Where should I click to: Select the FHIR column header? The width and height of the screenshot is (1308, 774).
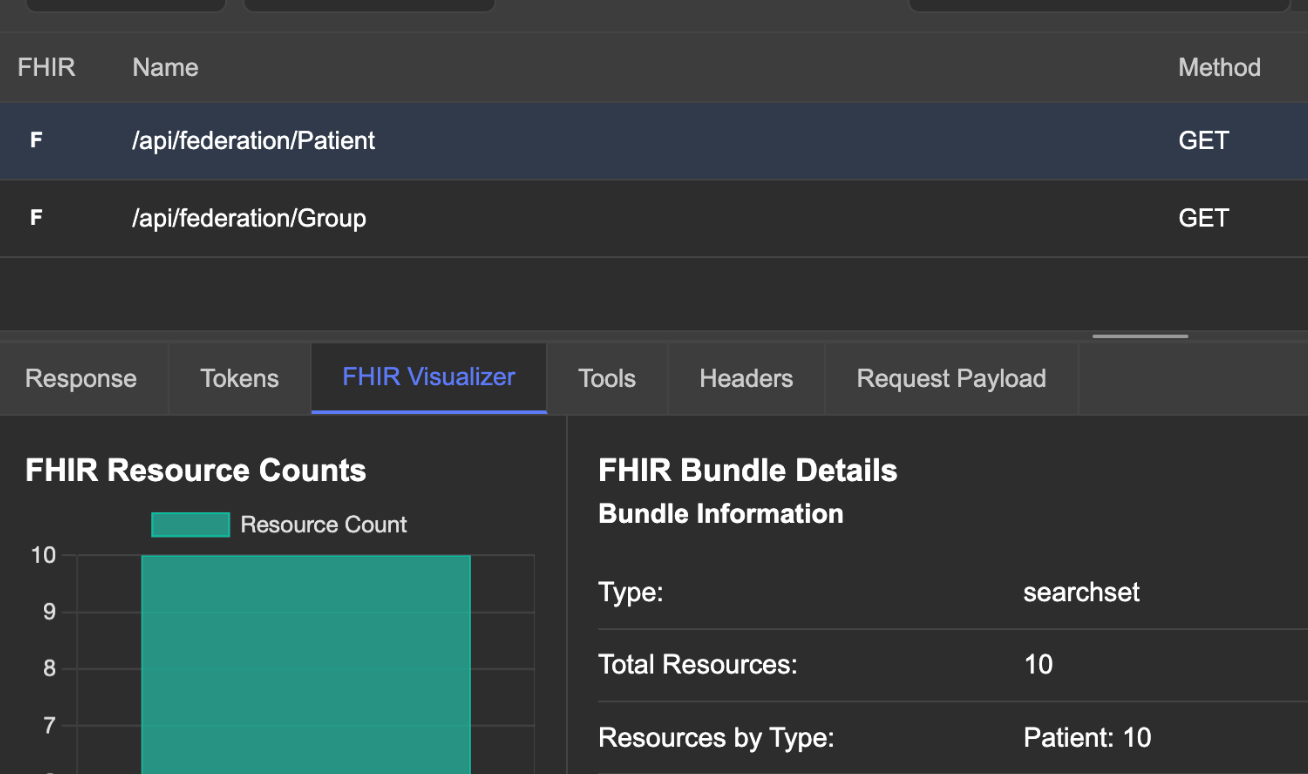(46, 67)
